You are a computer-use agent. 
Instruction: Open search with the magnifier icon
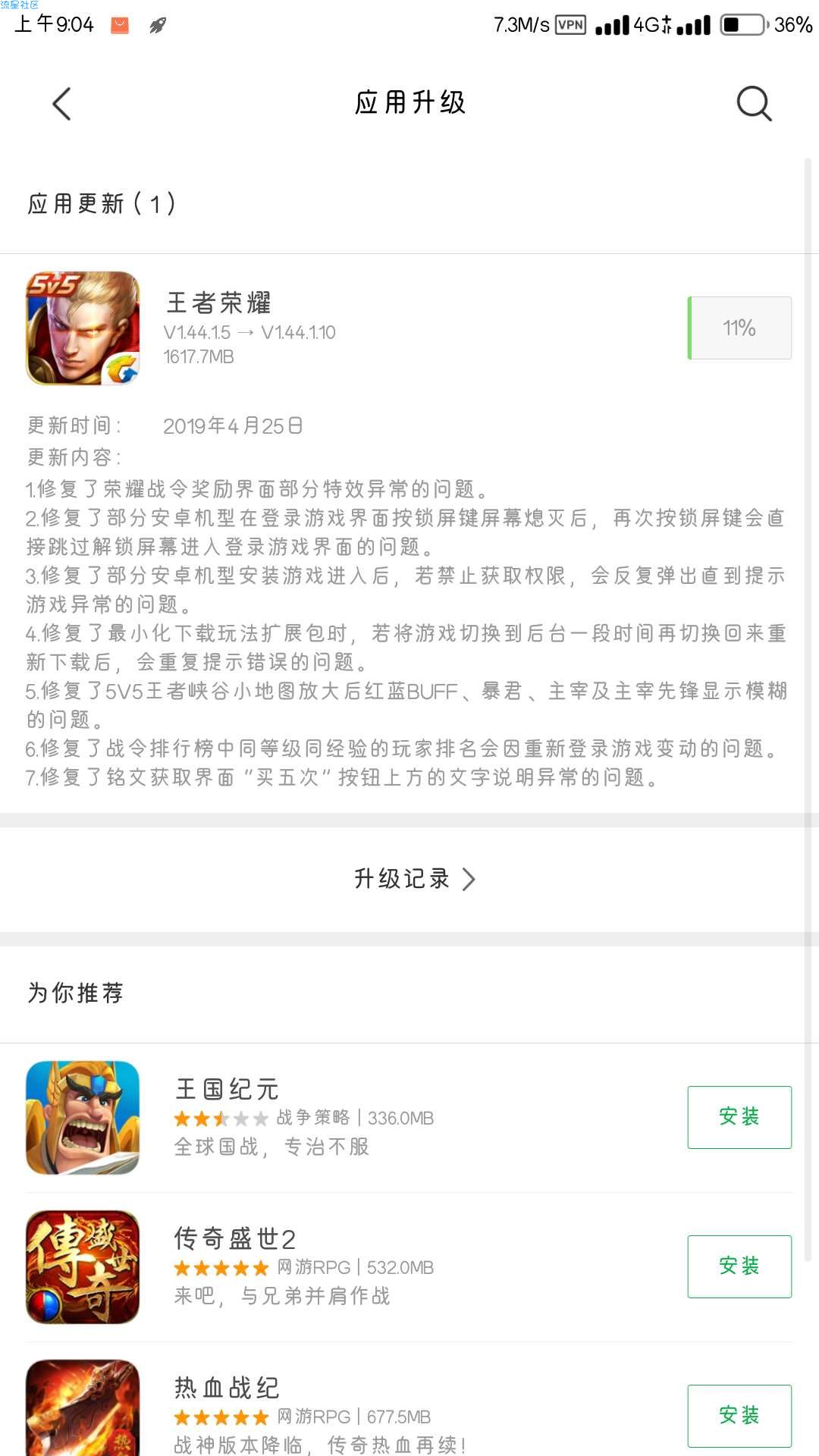[x=754, y=103]
